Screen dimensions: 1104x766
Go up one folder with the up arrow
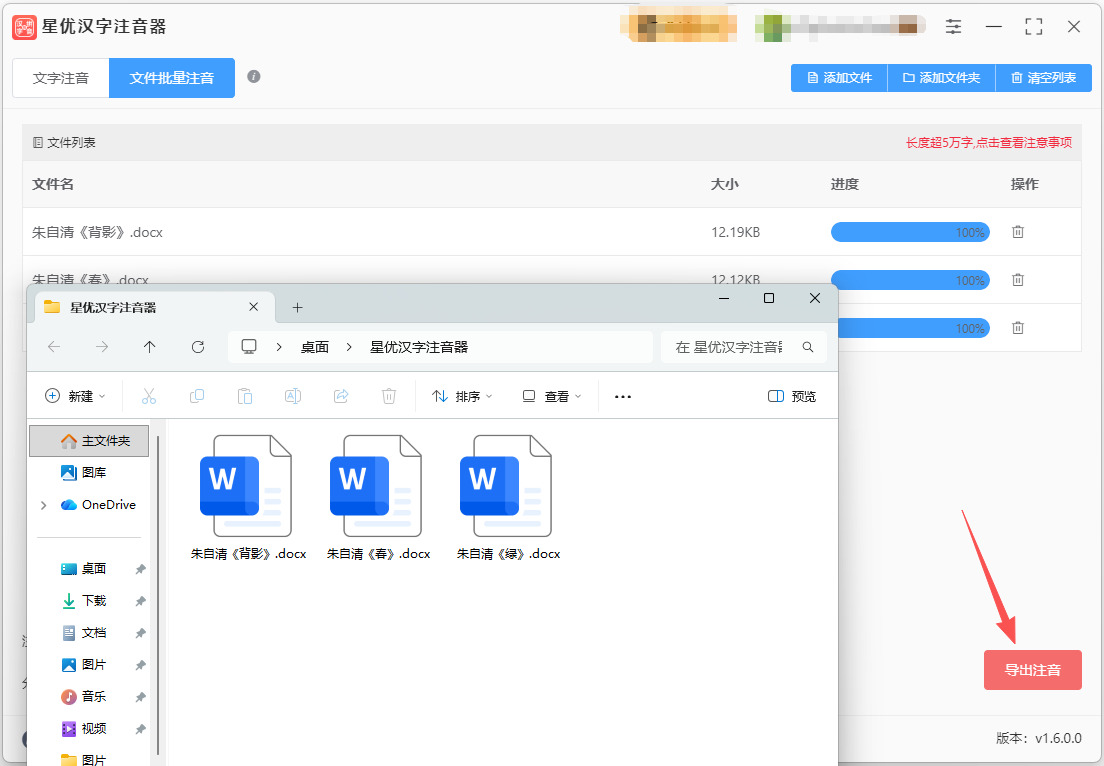tap(149, 346)
